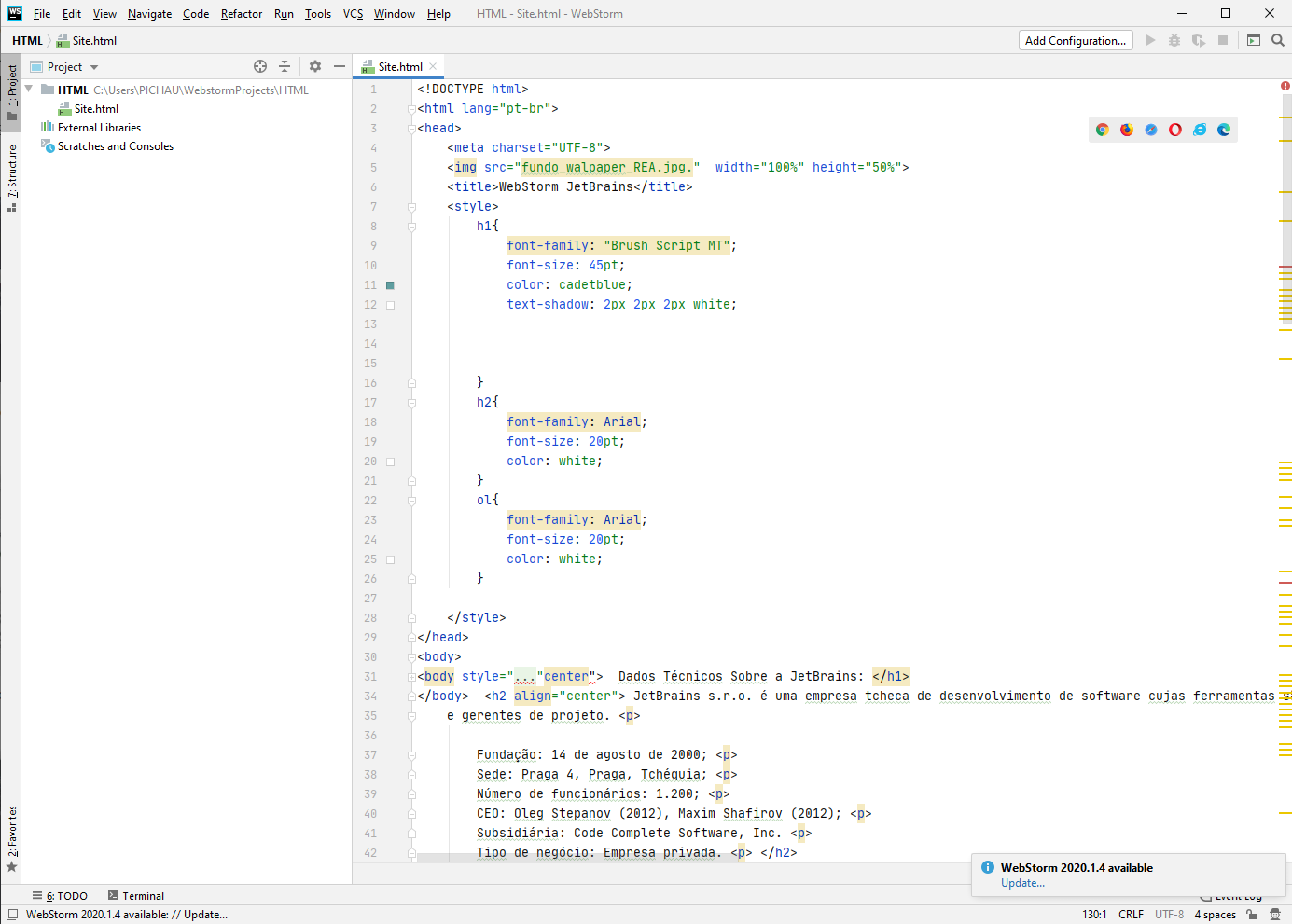Click info icon in update notification

click(x=988, y=867)
